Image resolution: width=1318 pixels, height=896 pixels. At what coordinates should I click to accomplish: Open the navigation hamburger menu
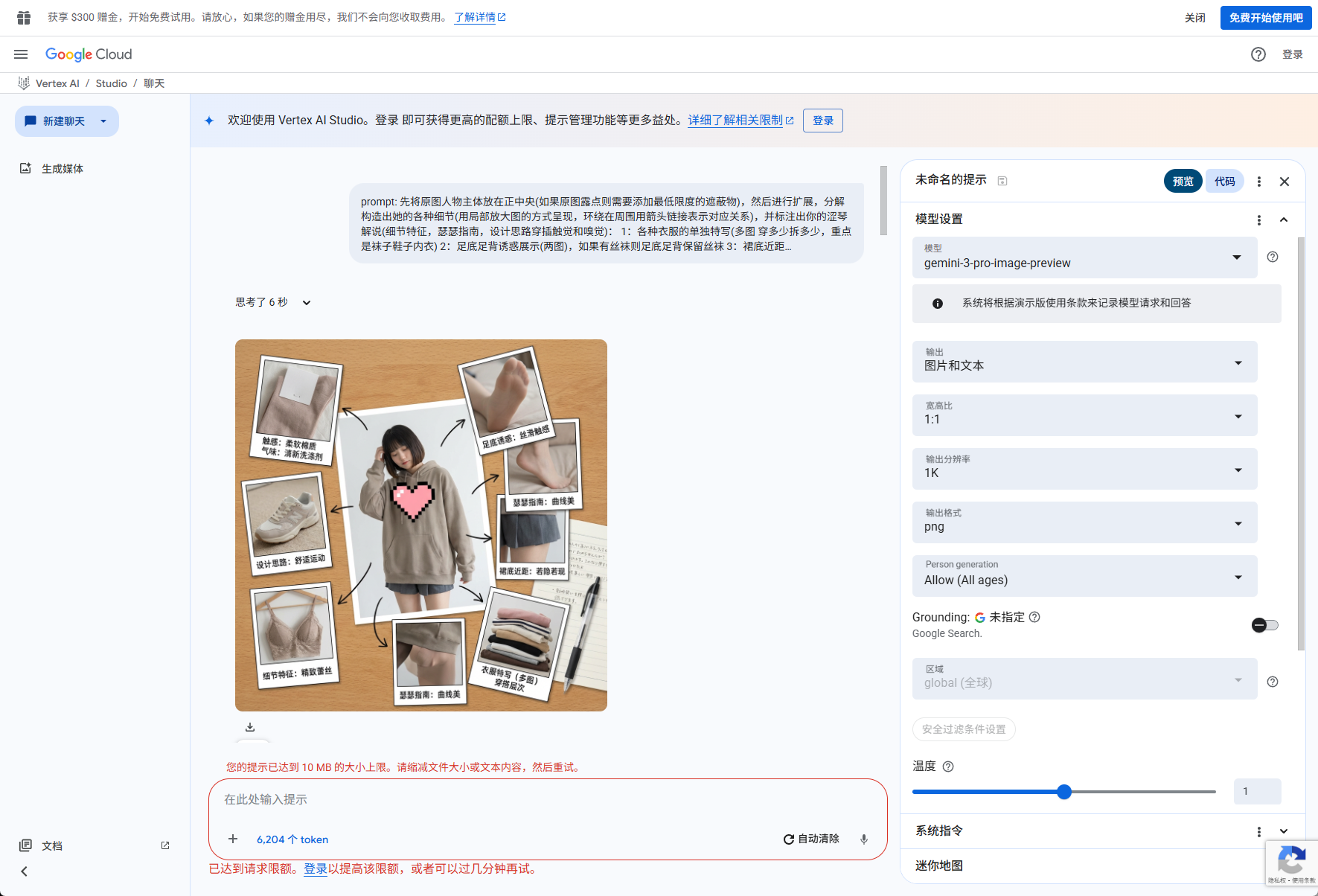(x=20, y=54)
